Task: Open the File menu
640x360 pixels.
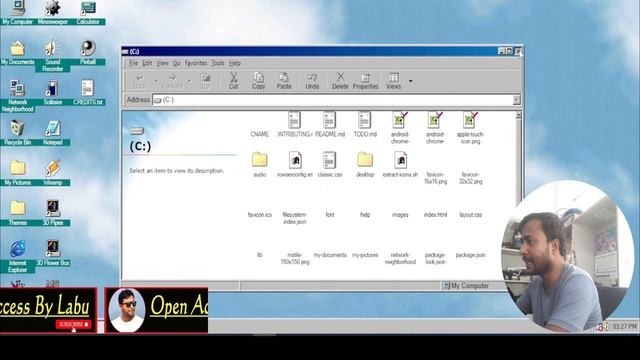Action: (133, 63)
